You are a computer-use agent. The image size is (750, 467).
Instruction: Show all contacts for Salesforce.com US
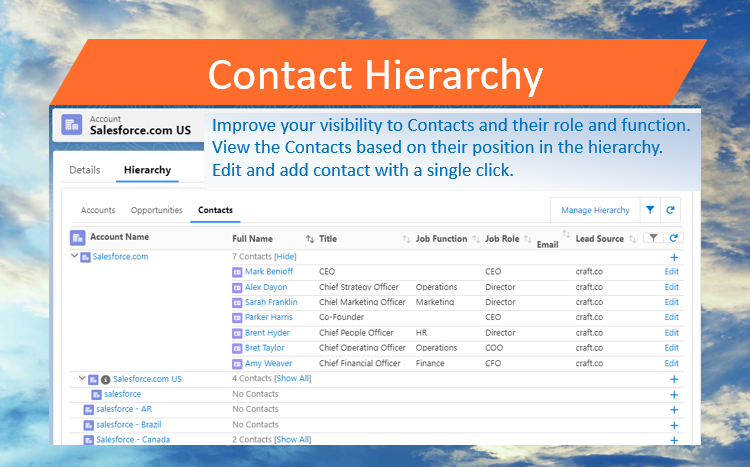coord(292,379)
